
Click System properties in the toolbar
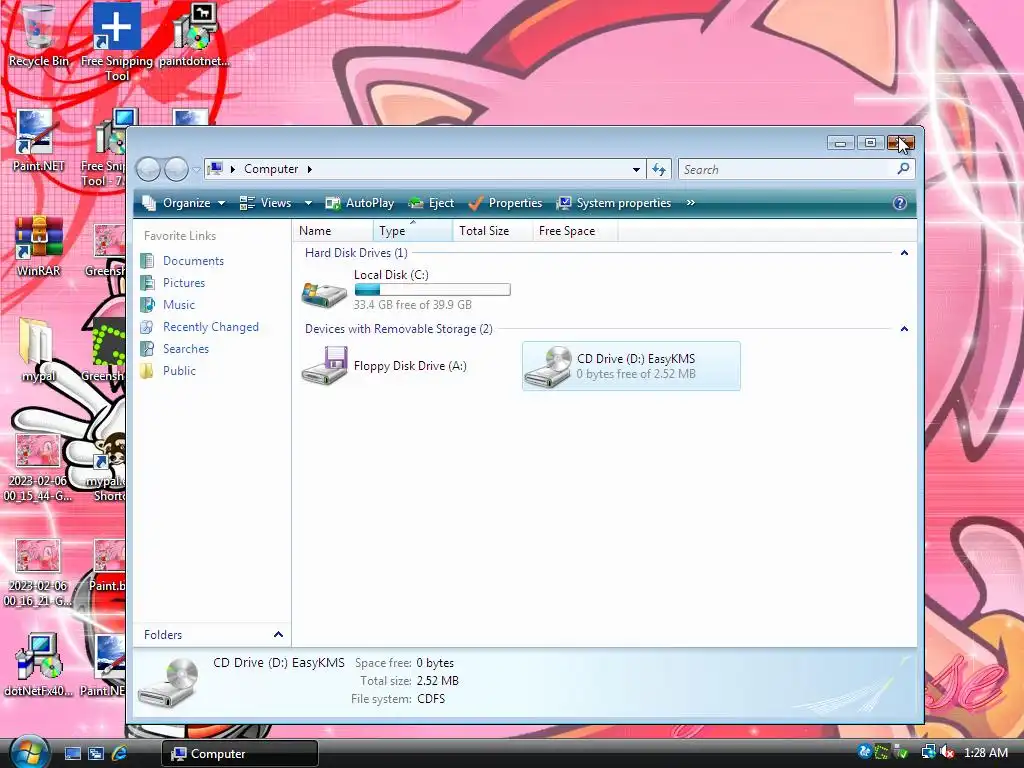click(x=614, y=203)
